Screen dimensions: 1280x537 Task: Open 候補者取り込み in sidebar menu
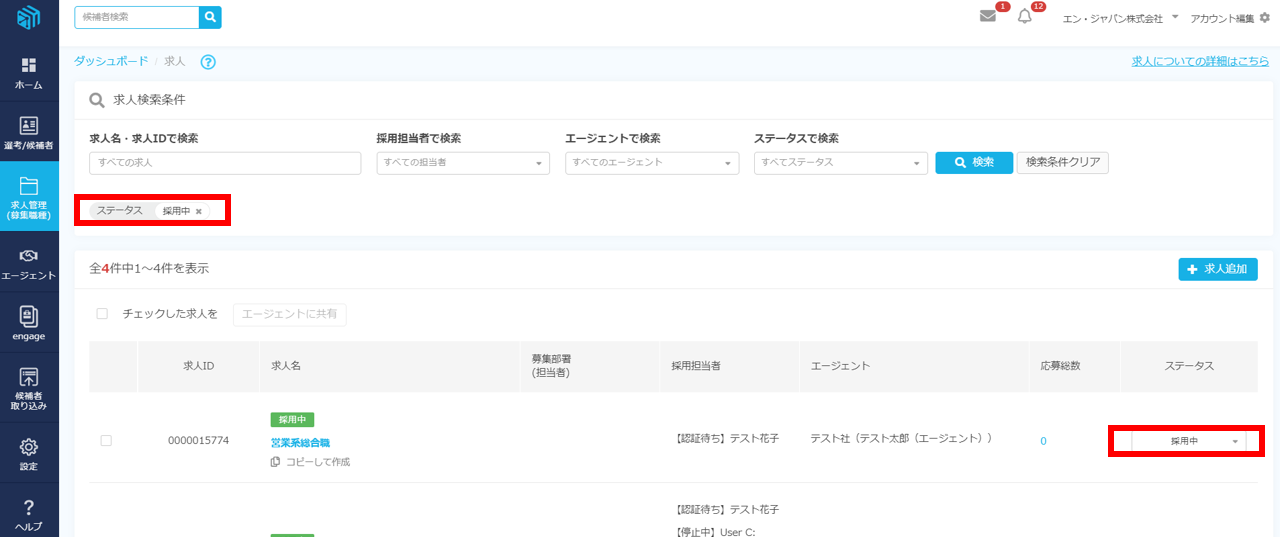29,389
